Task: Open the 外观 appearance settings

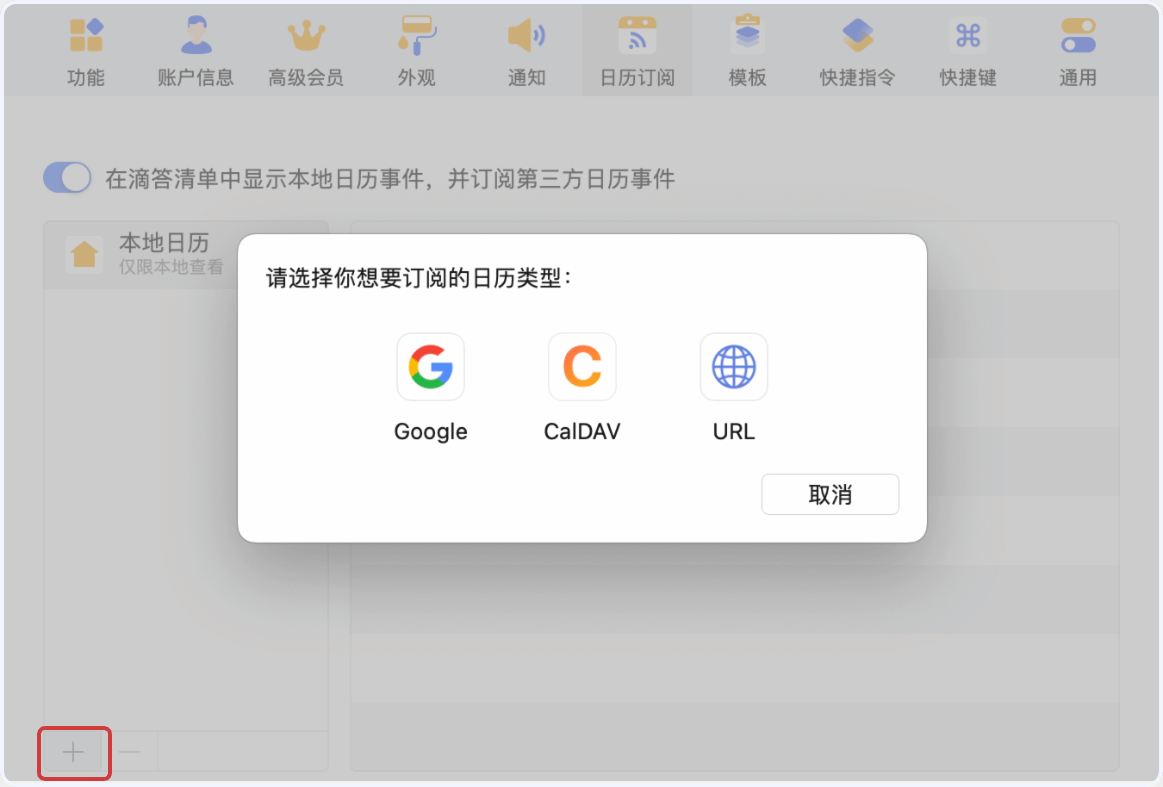Action: coord(416,50)
